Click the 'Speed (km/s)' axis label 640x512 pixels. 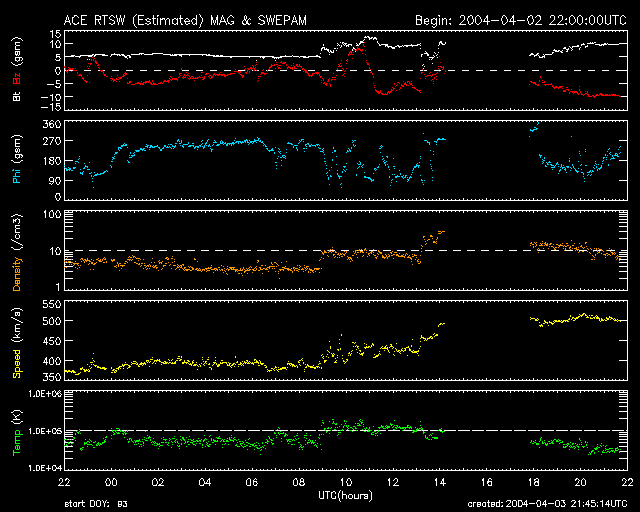point(17,343)
